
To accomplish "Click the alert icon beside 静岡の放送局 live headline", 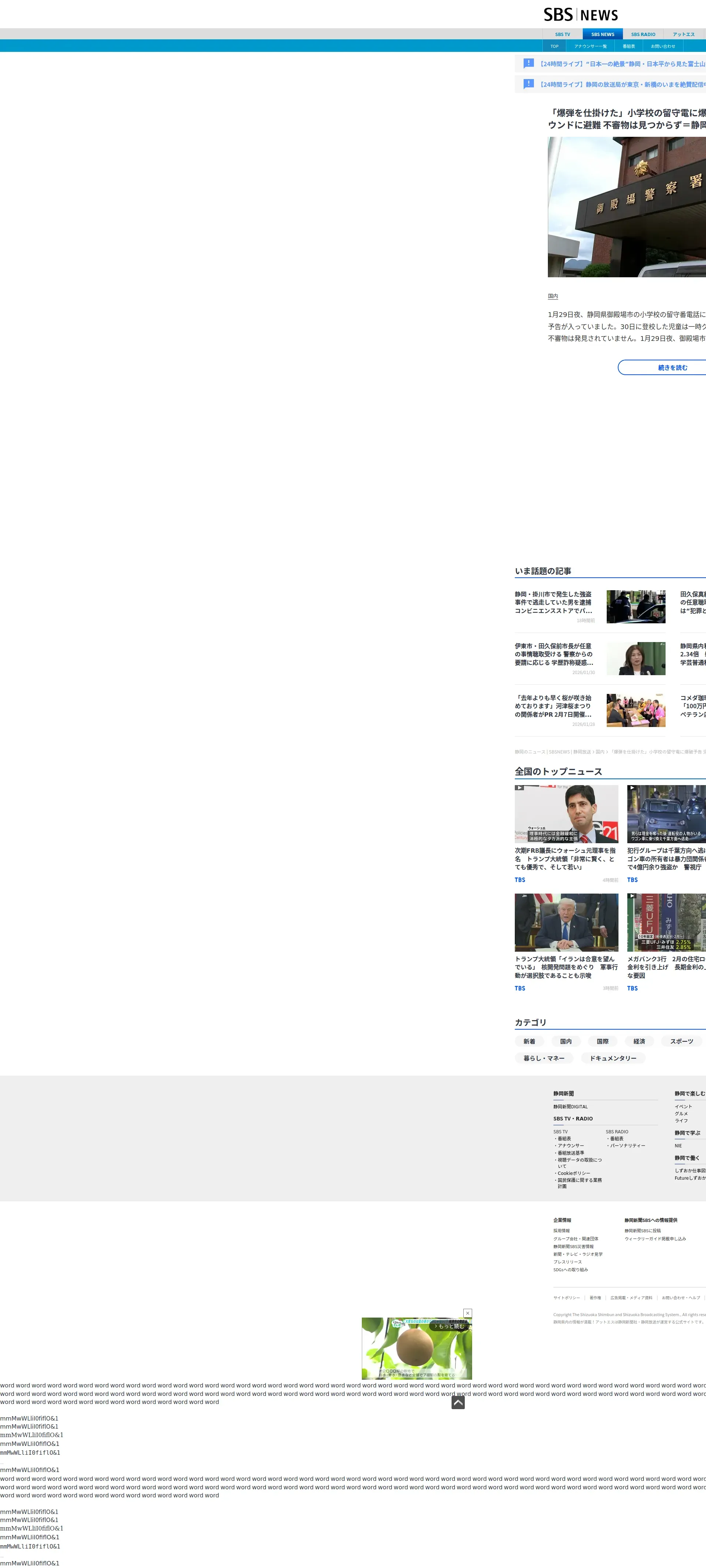I will point(528,84).
